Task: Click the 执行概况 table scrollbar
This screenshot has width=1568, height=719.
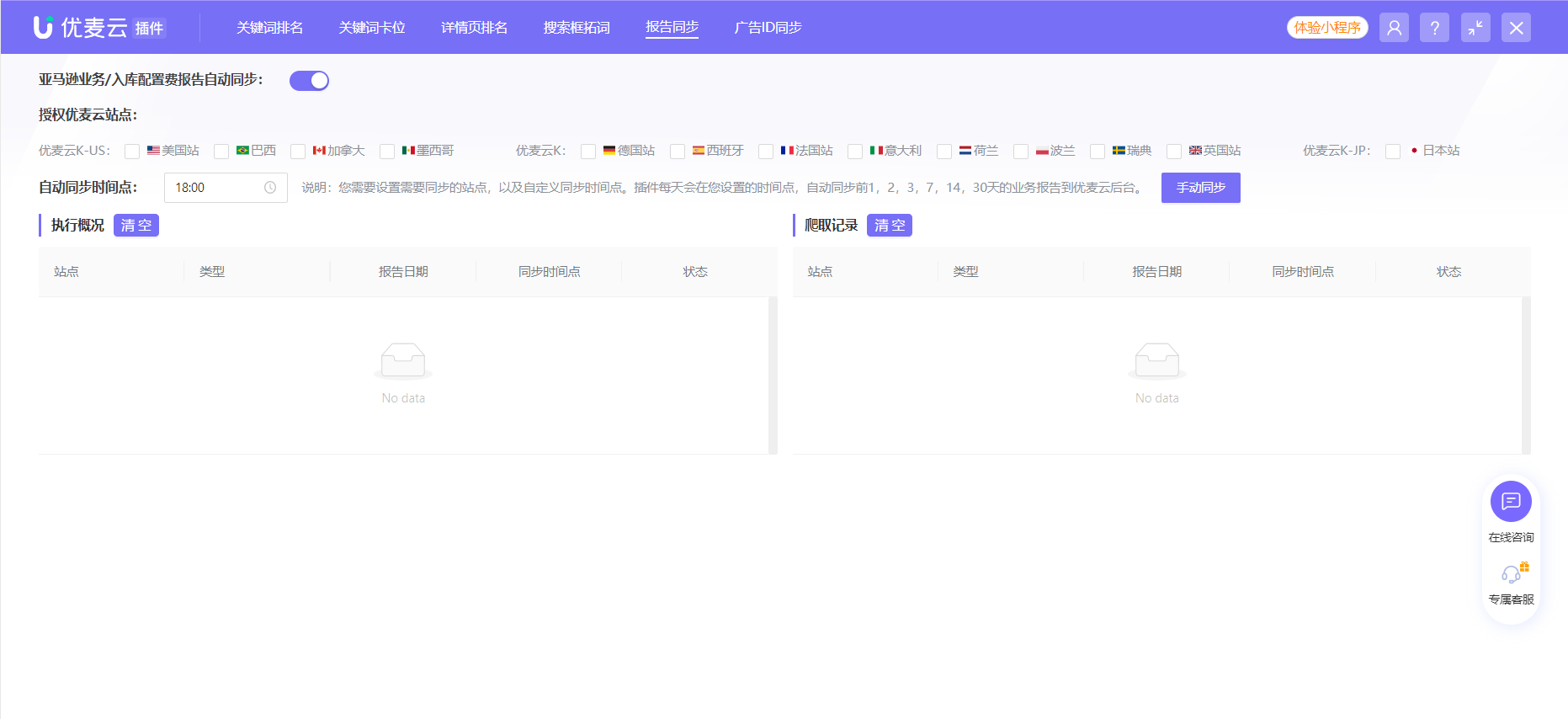Action: pos(773,375)
